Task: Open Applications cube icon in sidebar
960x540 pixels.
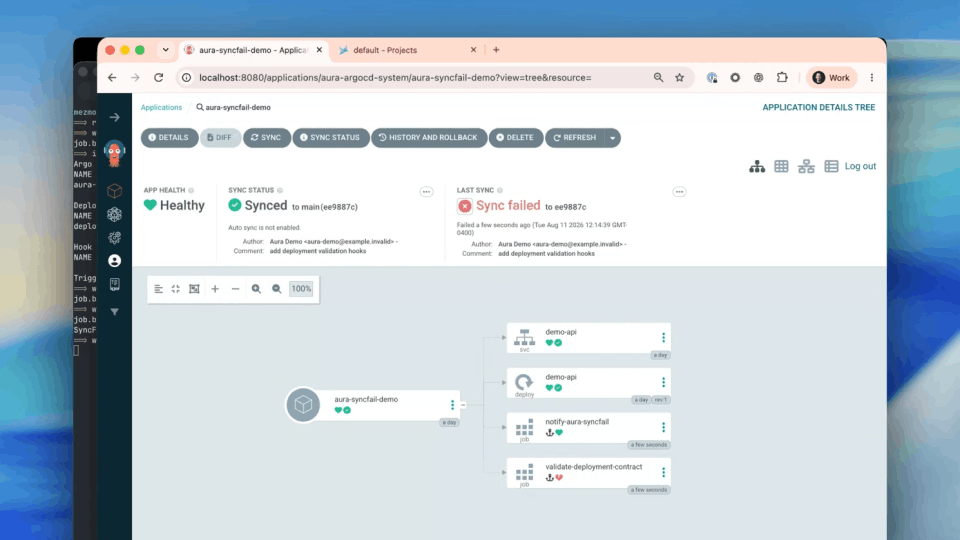Action: (114, 191)
